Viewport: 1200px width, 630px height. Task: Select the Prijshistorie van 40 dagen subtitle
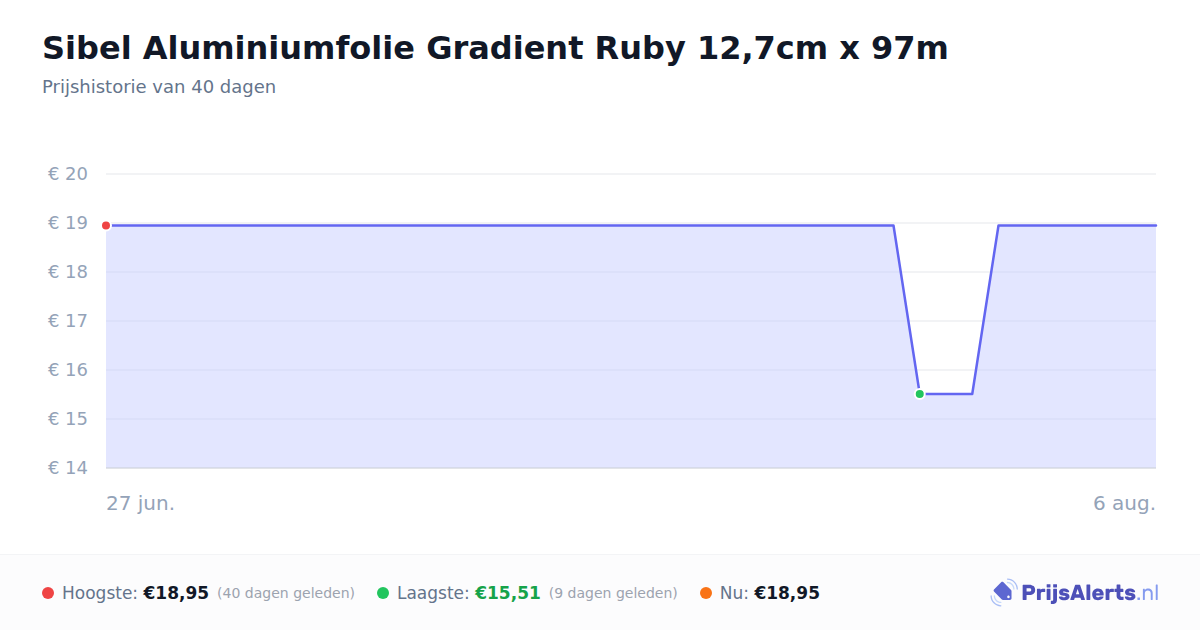(159, 87)
